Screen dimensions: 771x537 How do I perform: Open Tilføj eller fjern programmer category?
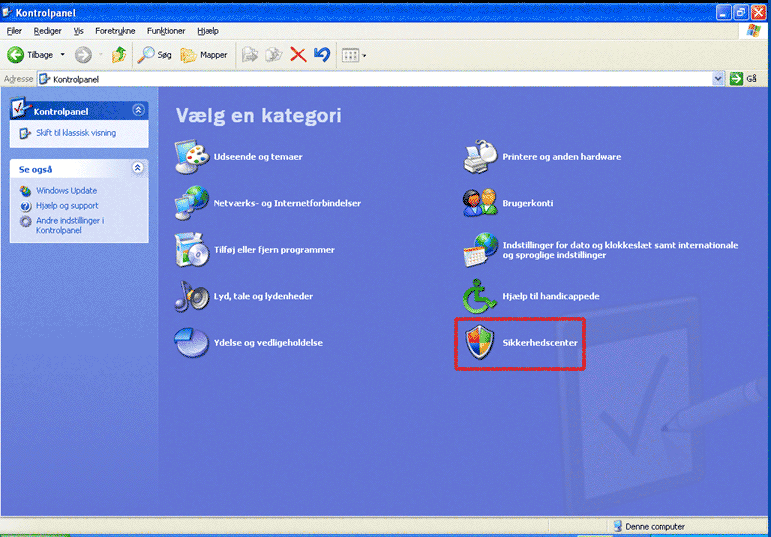click(274, 250)
